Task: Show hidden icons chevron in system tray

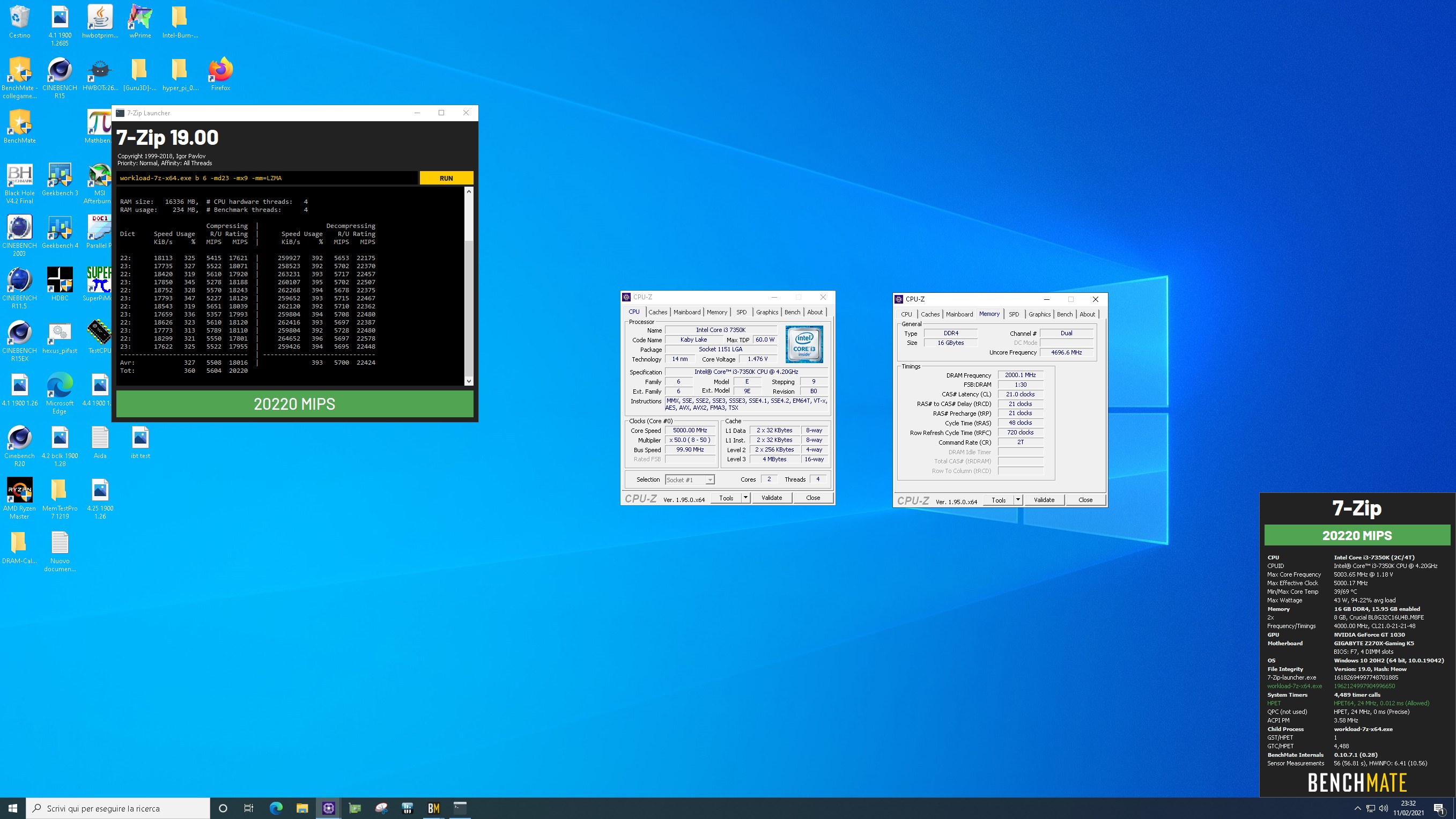Action: pyautogui.click(x=1358, y=808)
